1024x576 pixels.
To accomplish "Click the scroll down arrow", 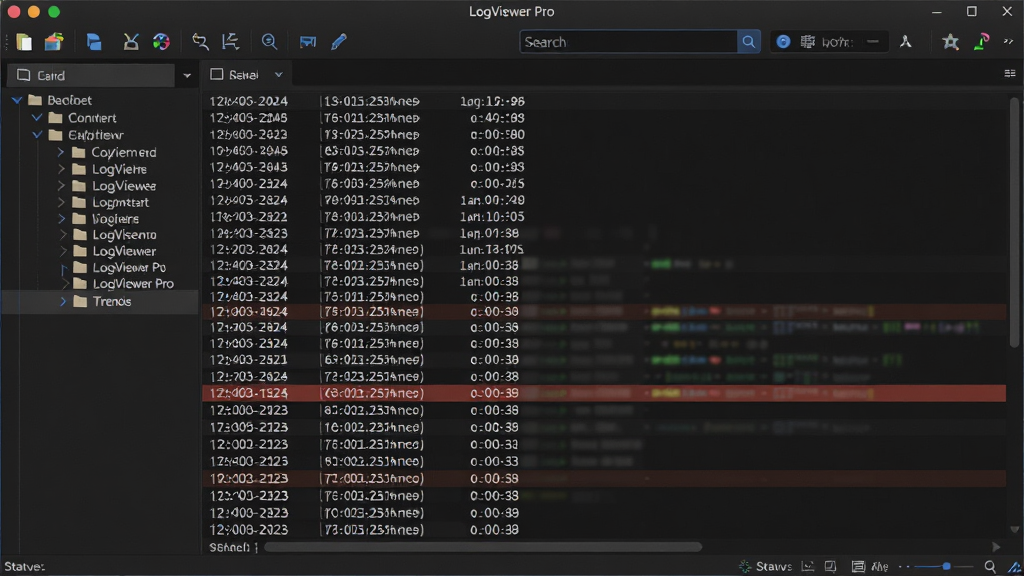I will tap(1014, 530).
